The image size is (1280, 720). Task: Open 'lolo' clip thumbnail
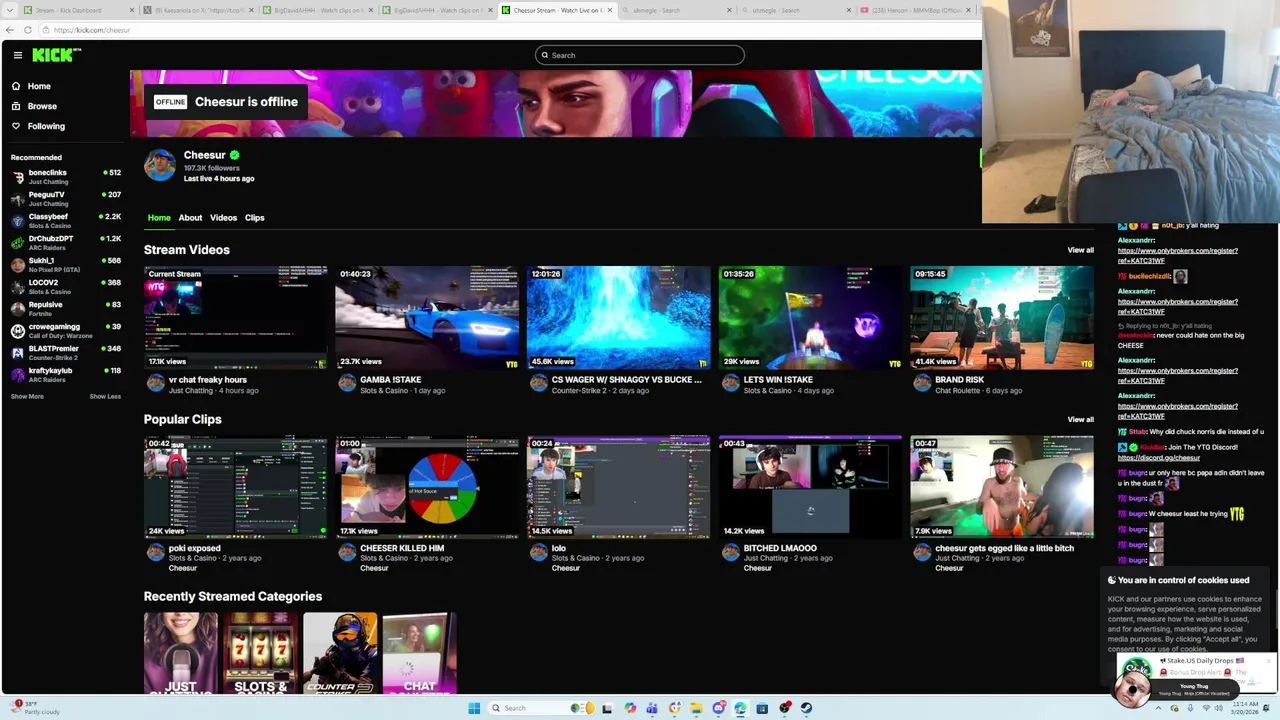[x=619, y=487]
